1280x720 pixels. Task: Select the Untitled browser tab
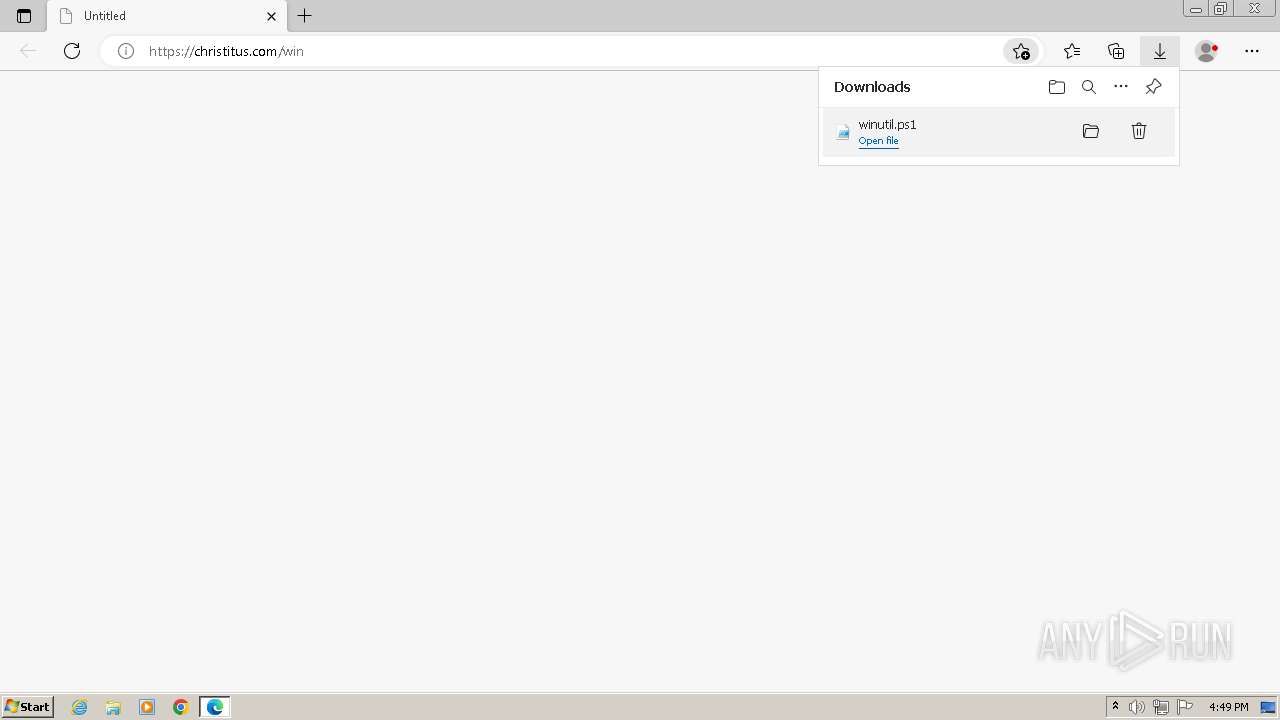point(167,16)
